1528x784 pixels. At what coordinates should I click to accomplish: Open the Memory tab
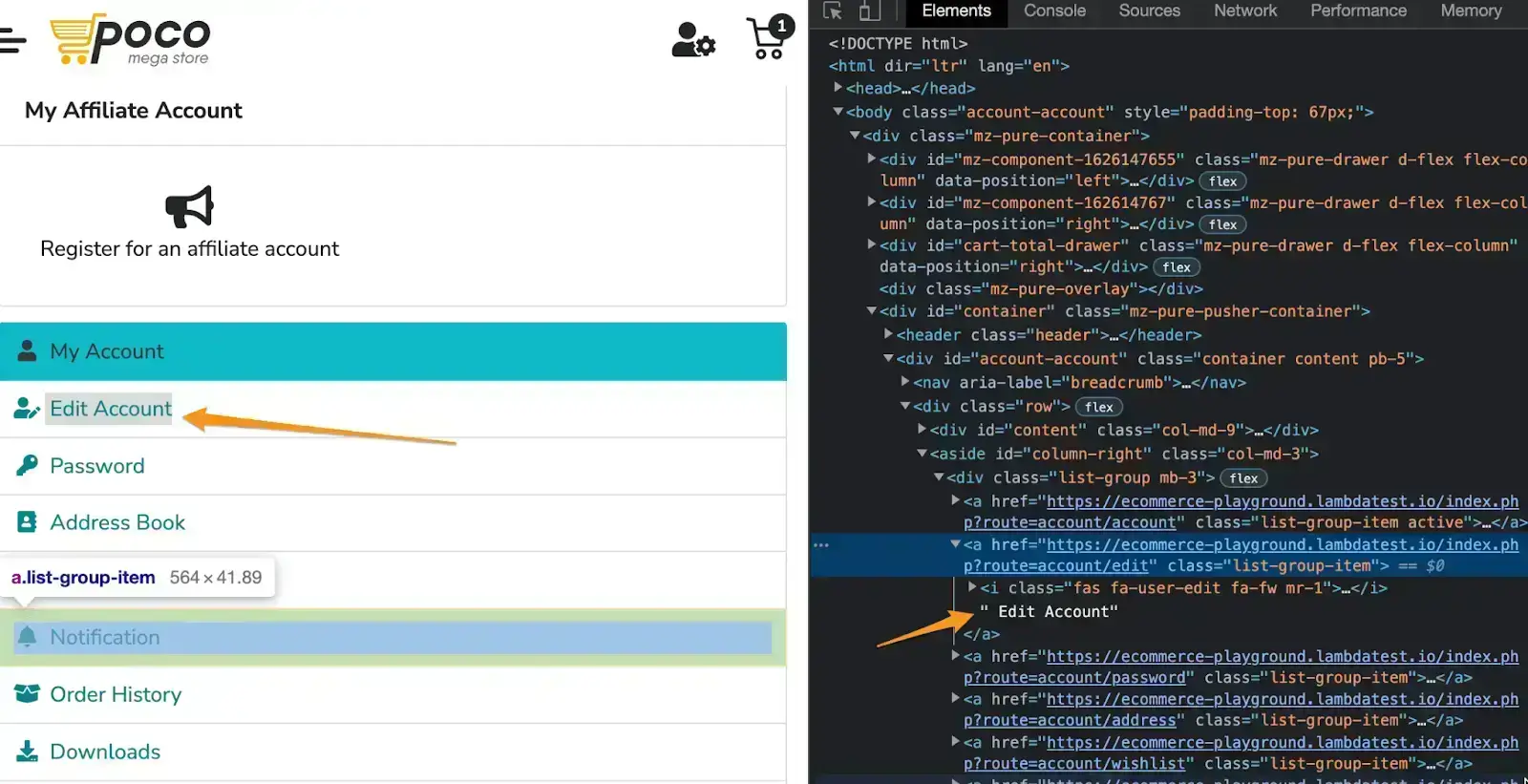(x=1471, y=11)
